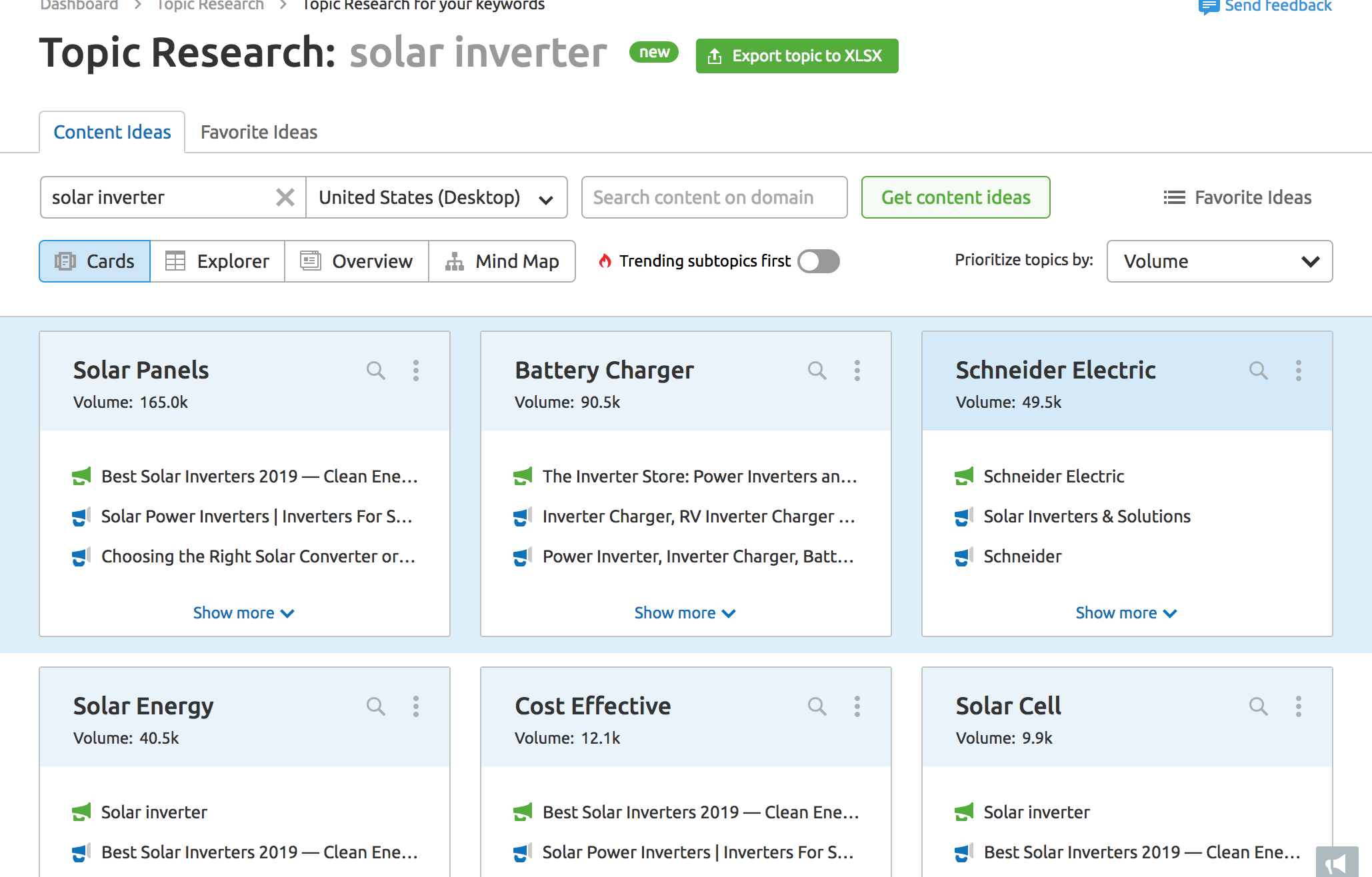Screen dimensions: 1372x877
Task: Show more results on Battery Charger card
Action: [x=686, y=611]
